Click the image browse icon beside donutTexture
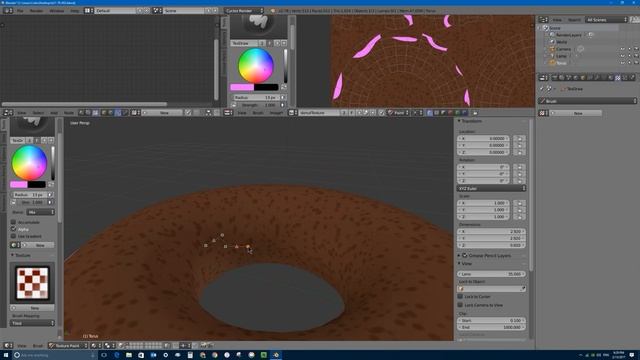 point(293,113)
